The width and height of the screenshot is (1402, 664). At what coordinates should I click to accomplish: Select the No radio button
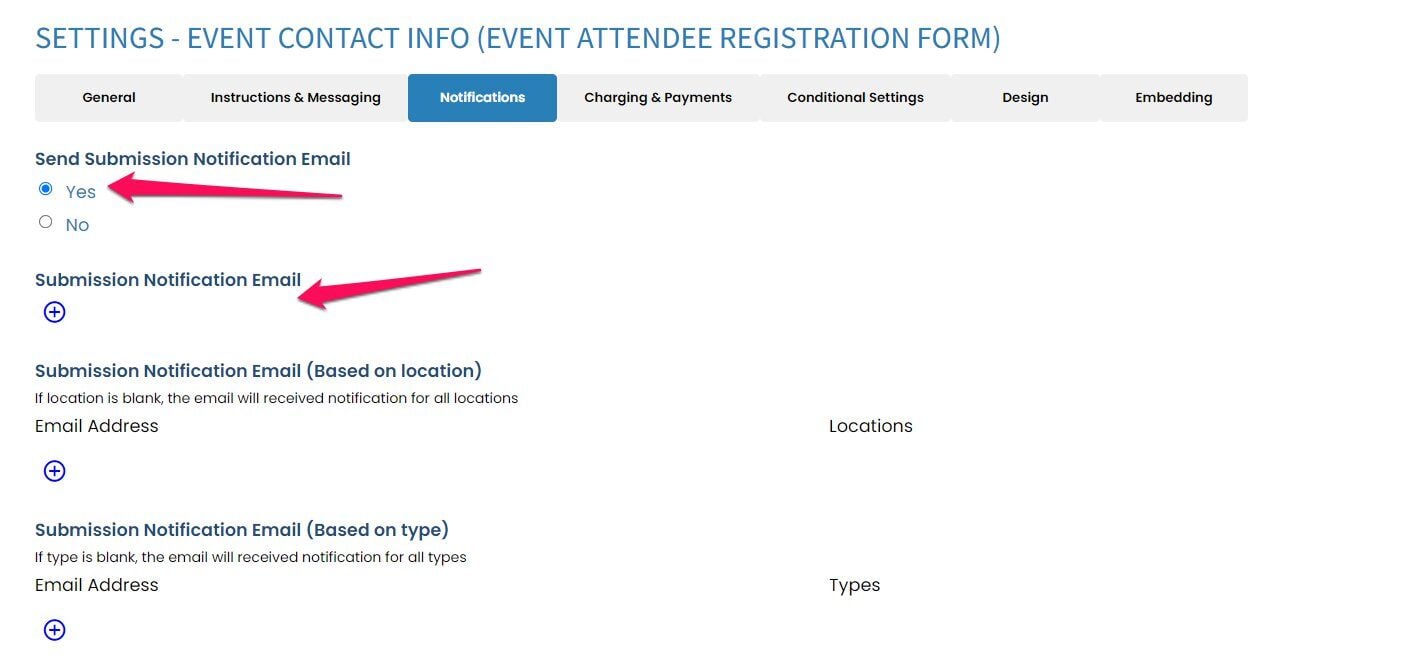45,222
